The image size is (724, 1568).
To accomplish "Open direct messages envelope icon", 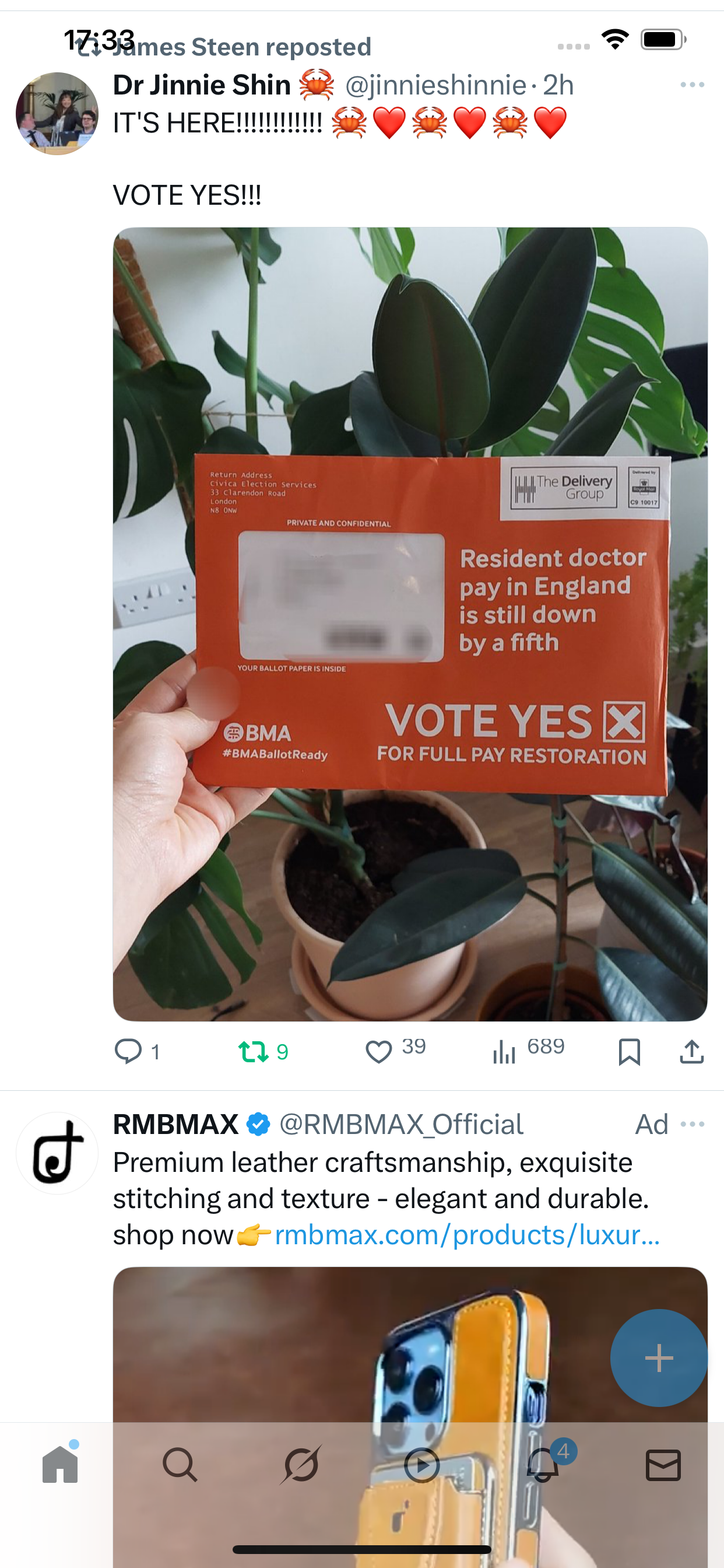I will (663, 1465).
